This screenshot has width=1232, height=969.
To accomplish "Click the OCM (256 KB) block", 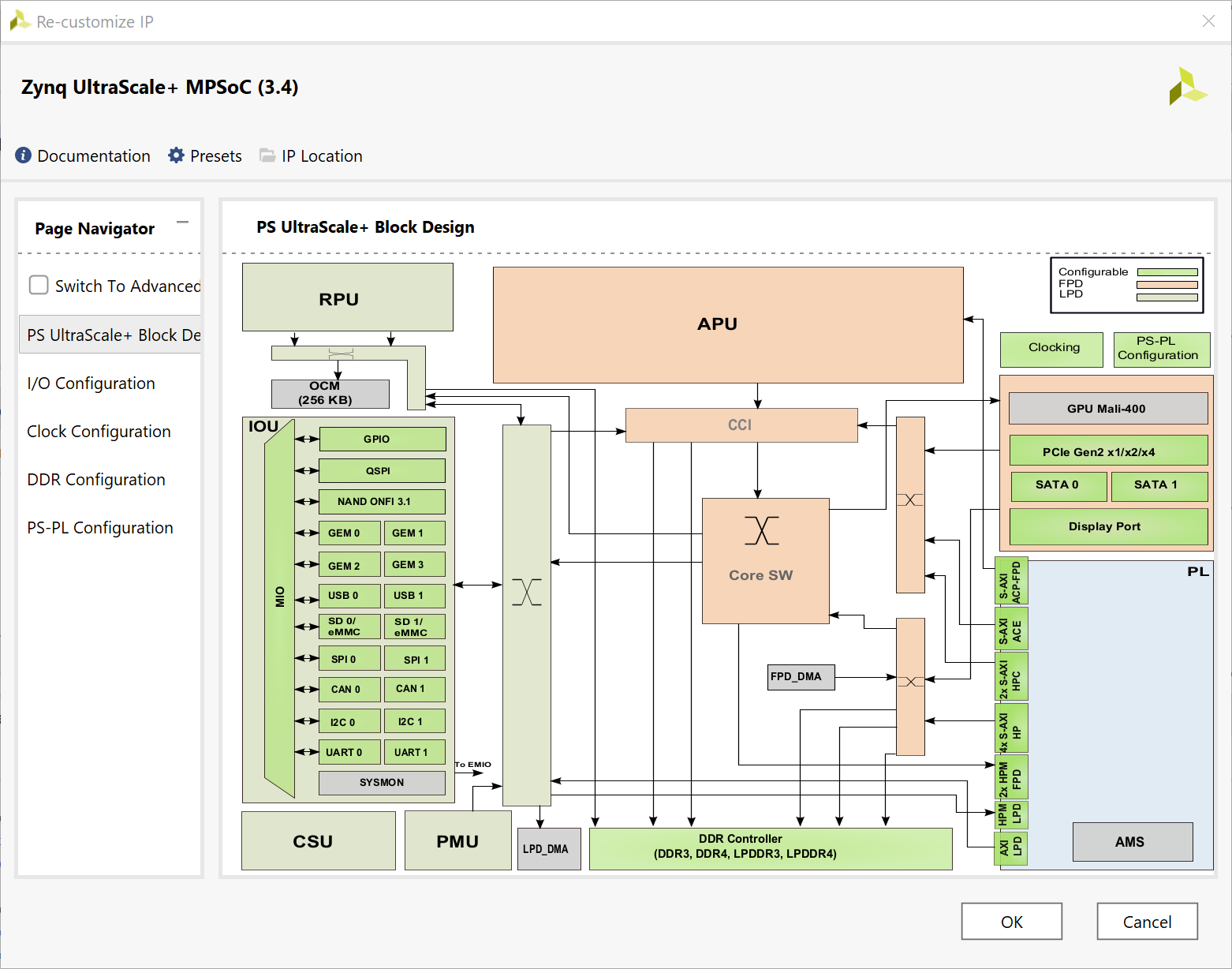I will coord(330,394).
